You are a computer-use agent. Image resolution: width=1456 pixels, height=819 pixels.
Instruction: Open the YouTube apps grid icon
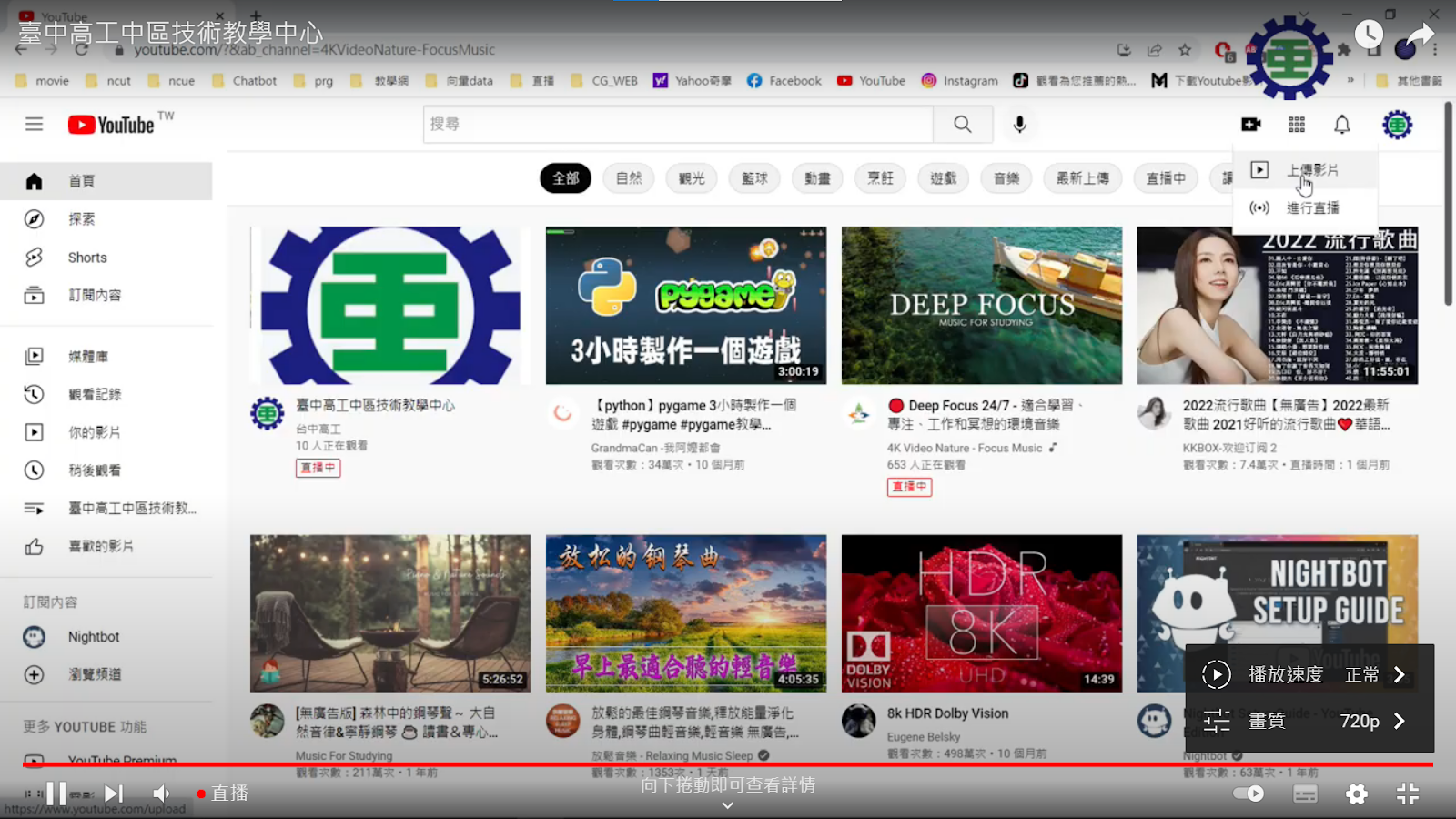pos(1297,124)
